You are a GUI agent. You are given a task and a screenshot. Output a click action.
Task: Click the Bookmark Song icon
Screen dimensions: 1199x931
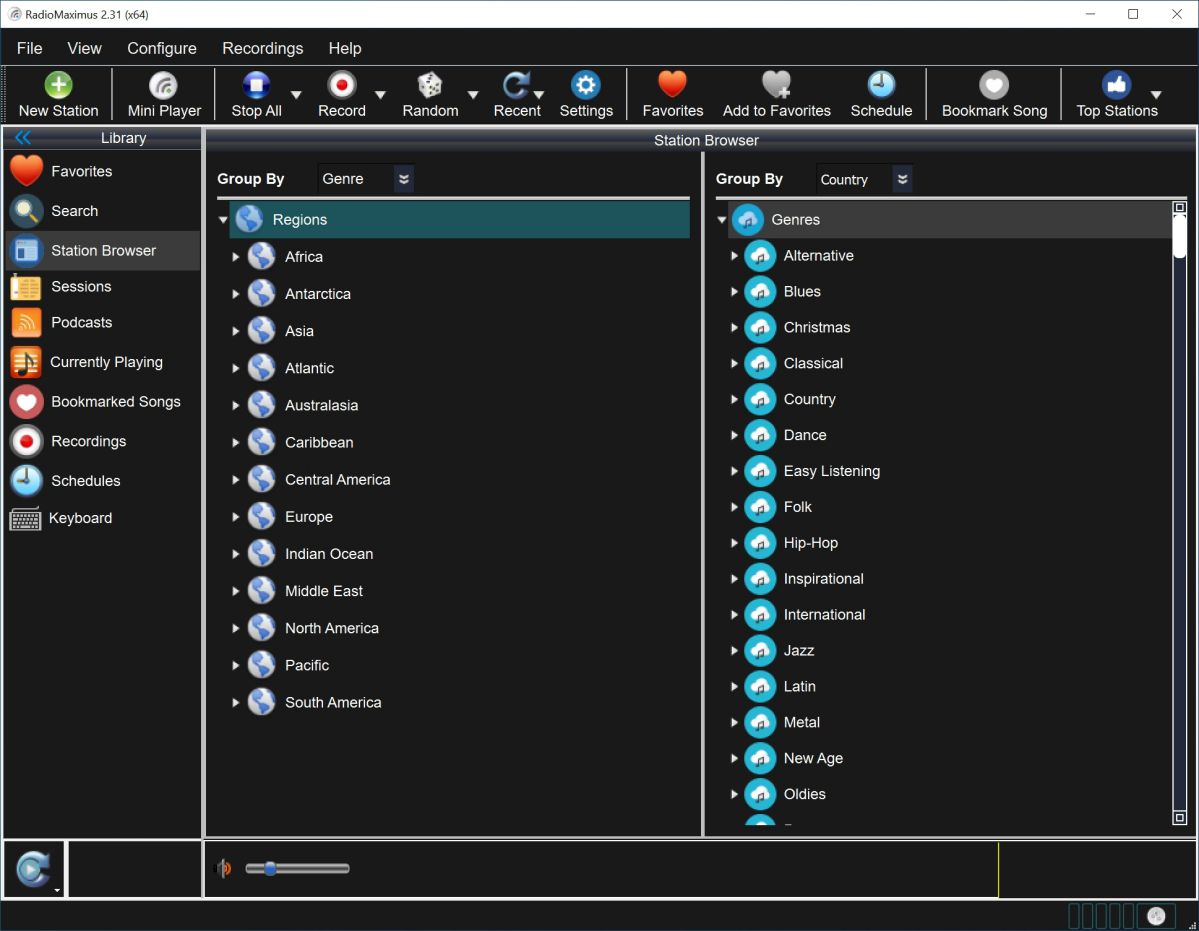(x=994, y=85)
